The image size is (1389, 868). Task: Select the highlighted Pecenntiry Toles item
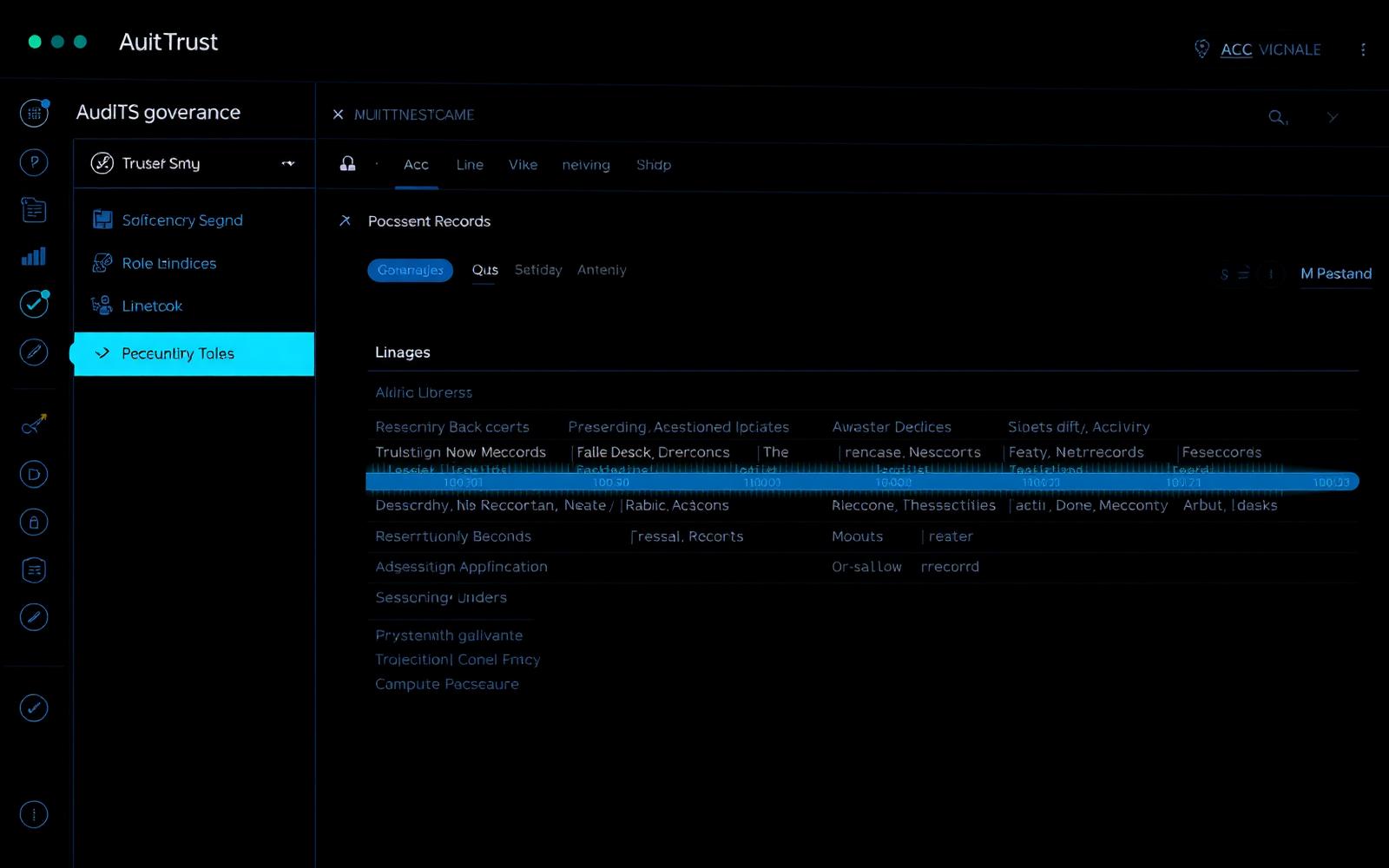pos(194,353)
